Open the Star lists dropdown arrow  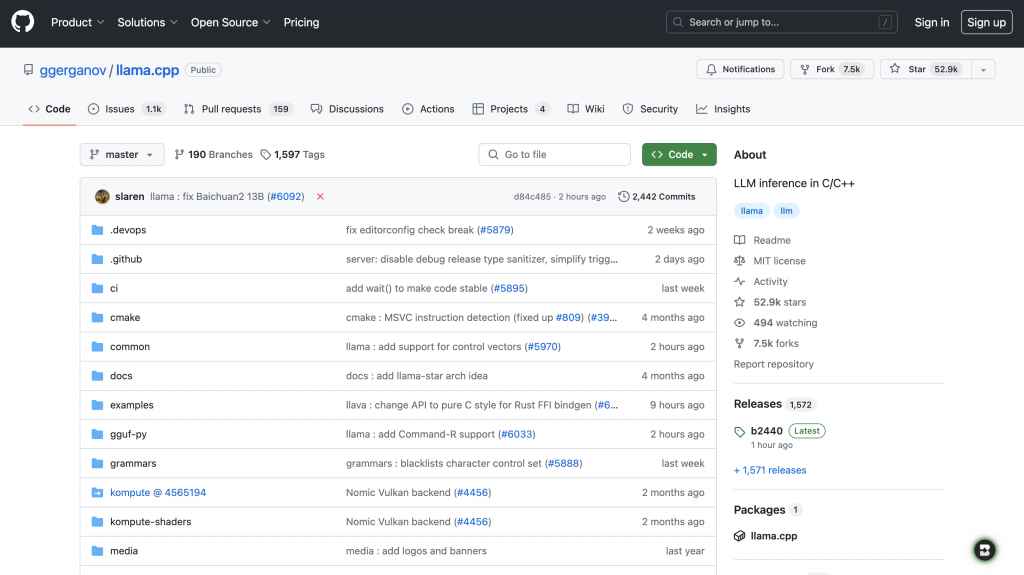tap(983, 69)
